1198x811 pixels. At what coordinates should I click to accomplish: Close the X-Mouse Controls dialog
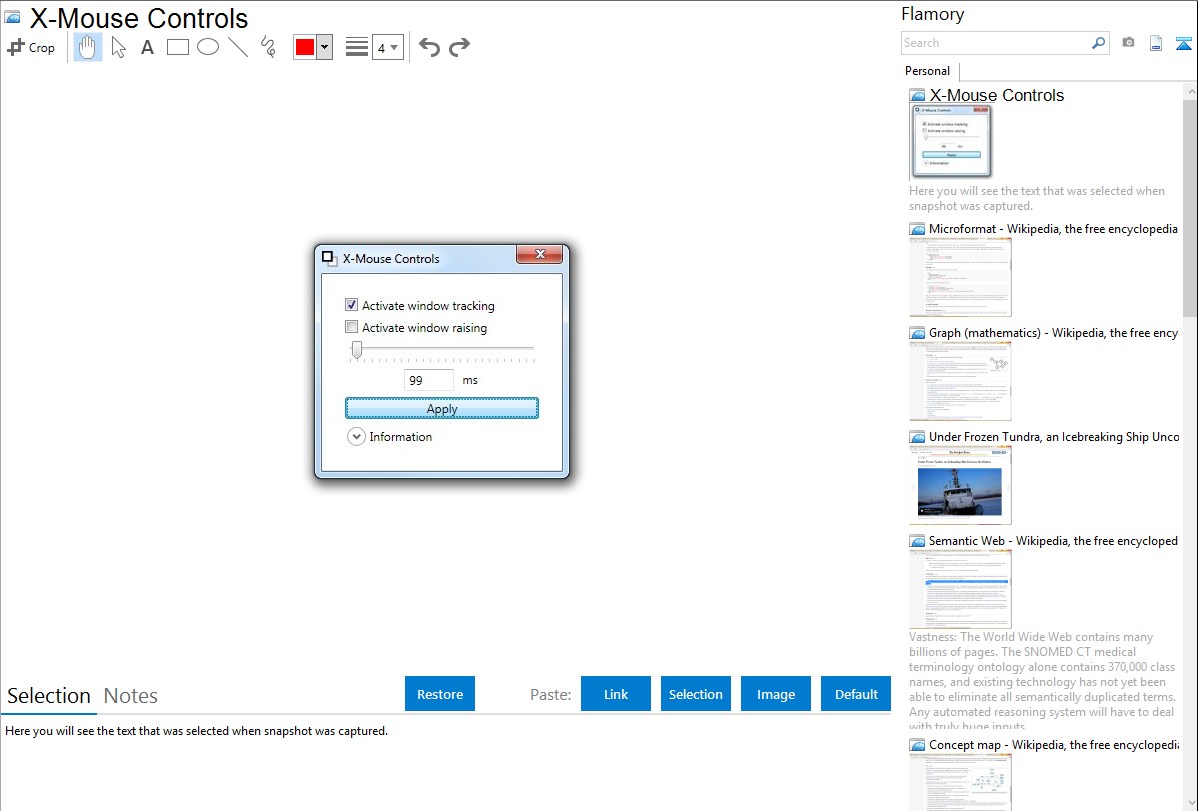click(540, 254)
